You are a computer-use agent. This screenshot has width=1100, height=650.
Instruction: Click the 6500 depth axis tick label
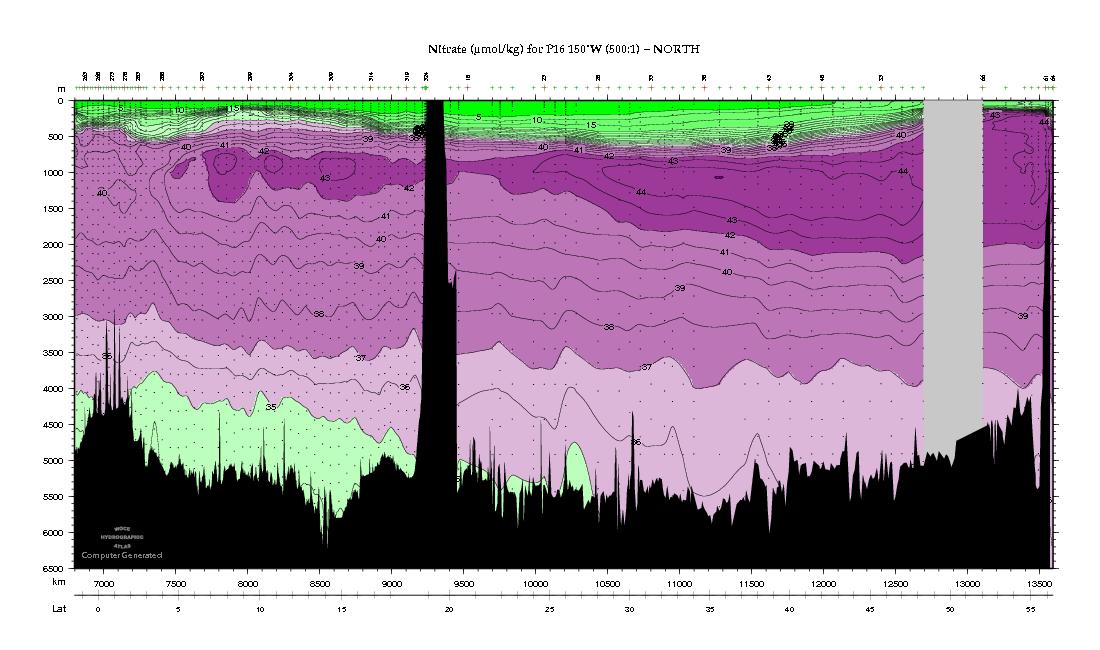[53, 569]
